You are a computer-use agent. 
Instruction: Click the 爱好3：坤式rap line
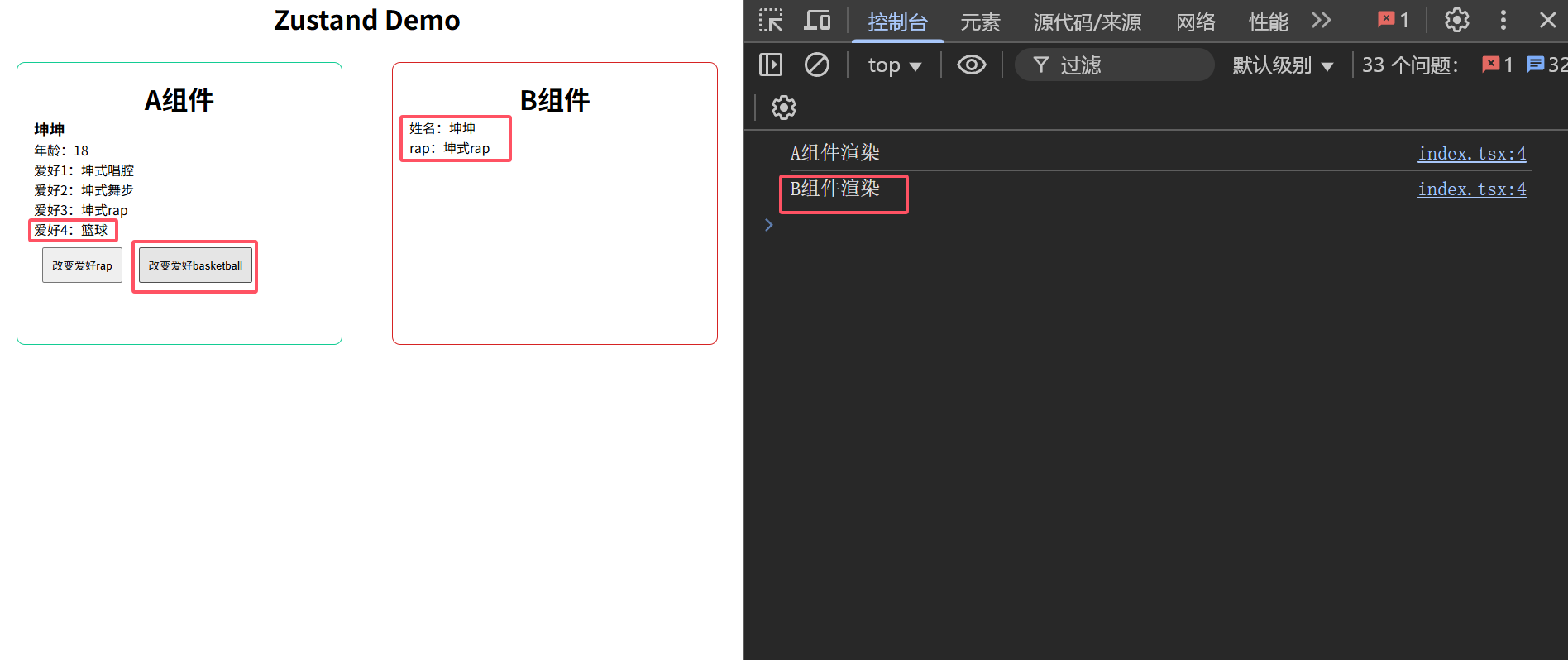click(81, 210)
